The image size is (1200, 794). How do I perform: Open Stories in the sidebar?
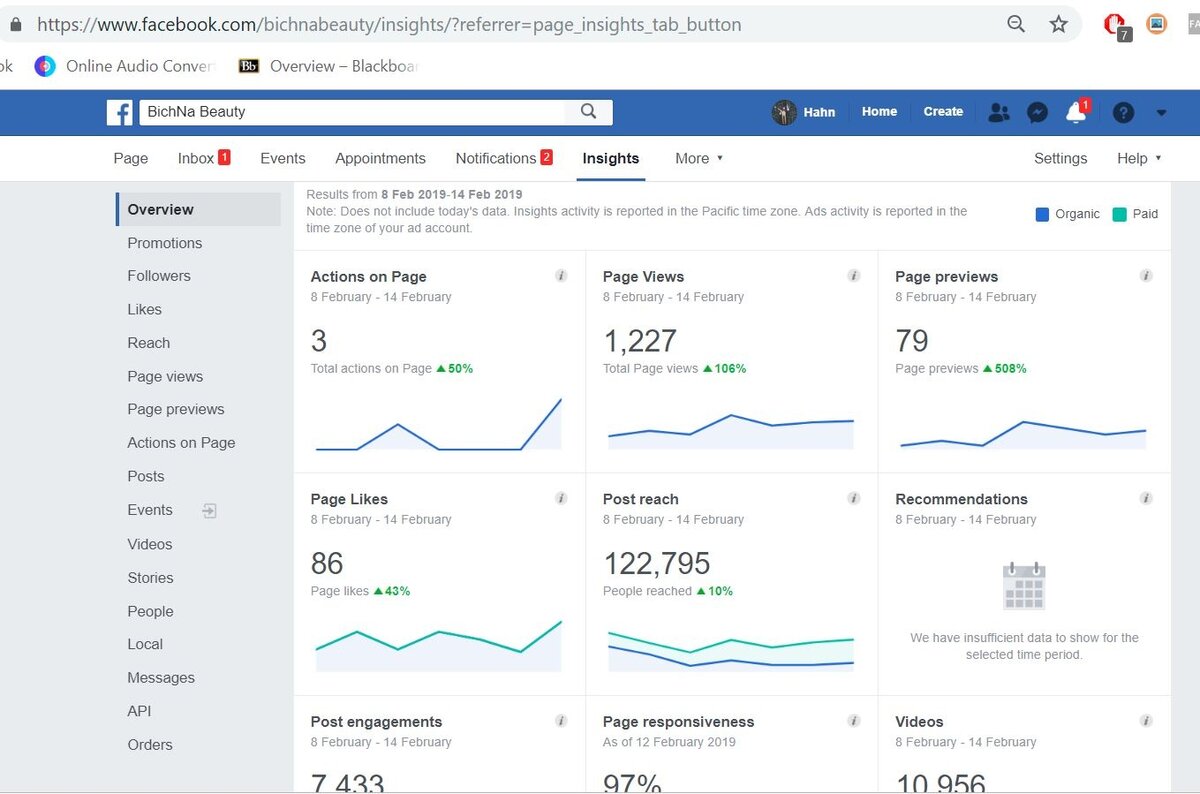(x=150, y=578)
